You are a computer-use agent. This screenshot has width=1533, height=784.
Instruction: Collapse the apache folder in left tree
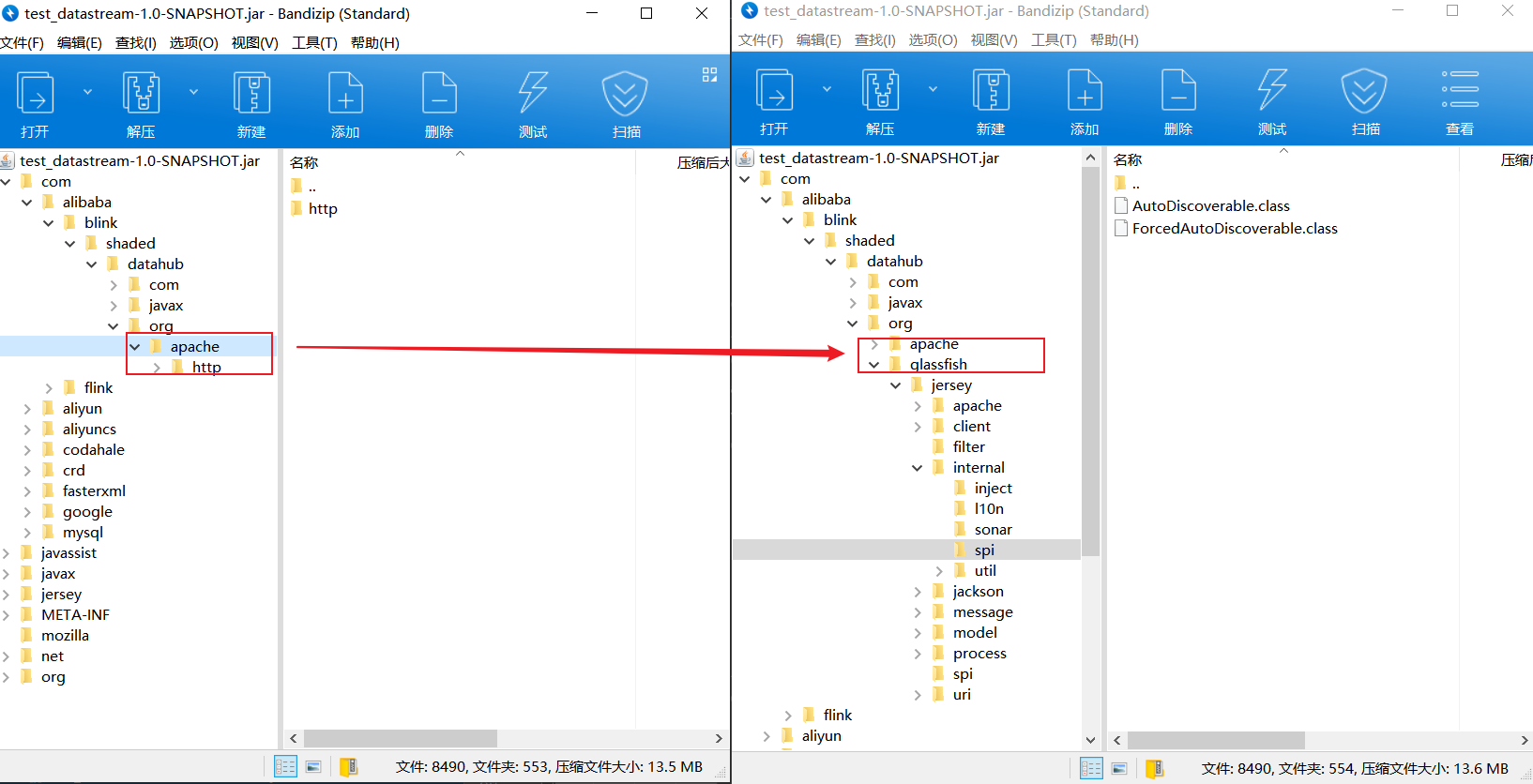pos(135,347)
